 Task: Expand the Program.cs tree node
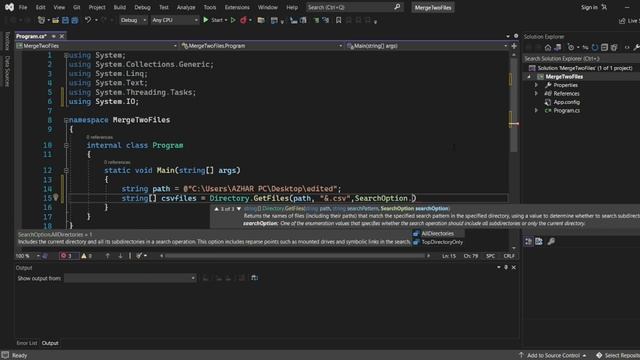(x=536, y=111)
